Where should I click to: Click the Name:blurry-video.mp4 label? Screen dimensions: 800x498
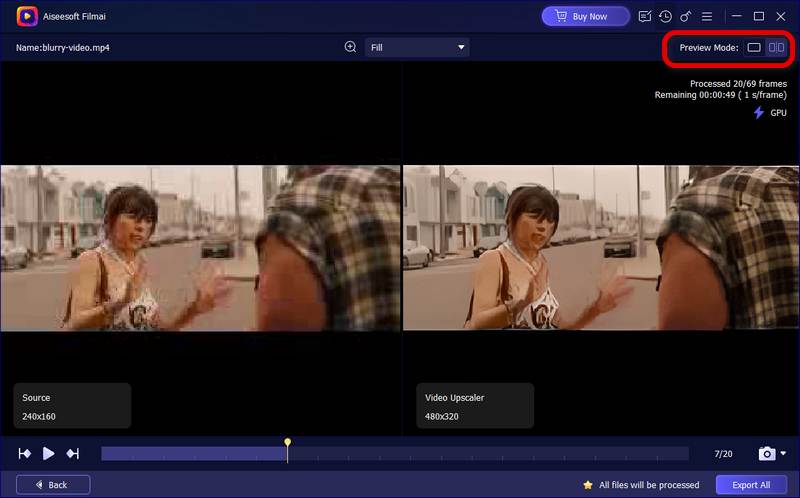tap(63, 47)
